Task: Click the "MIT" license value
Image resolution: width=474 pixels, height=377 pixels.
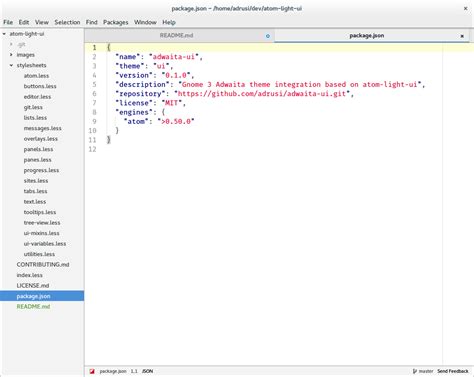Action: pyautogui.click(x=172, y=103)
